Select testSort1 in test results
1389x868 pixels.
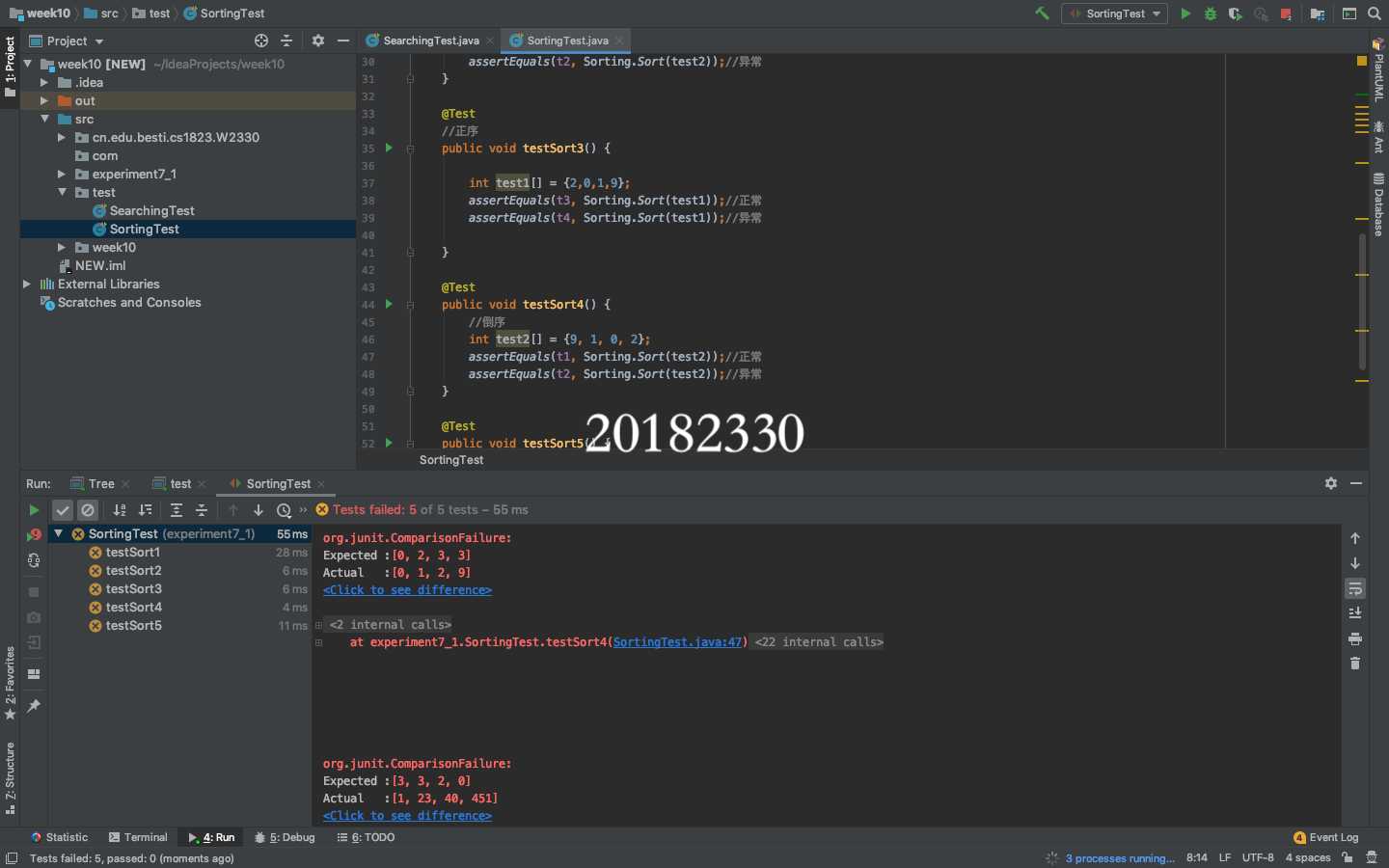click(133, 552)
